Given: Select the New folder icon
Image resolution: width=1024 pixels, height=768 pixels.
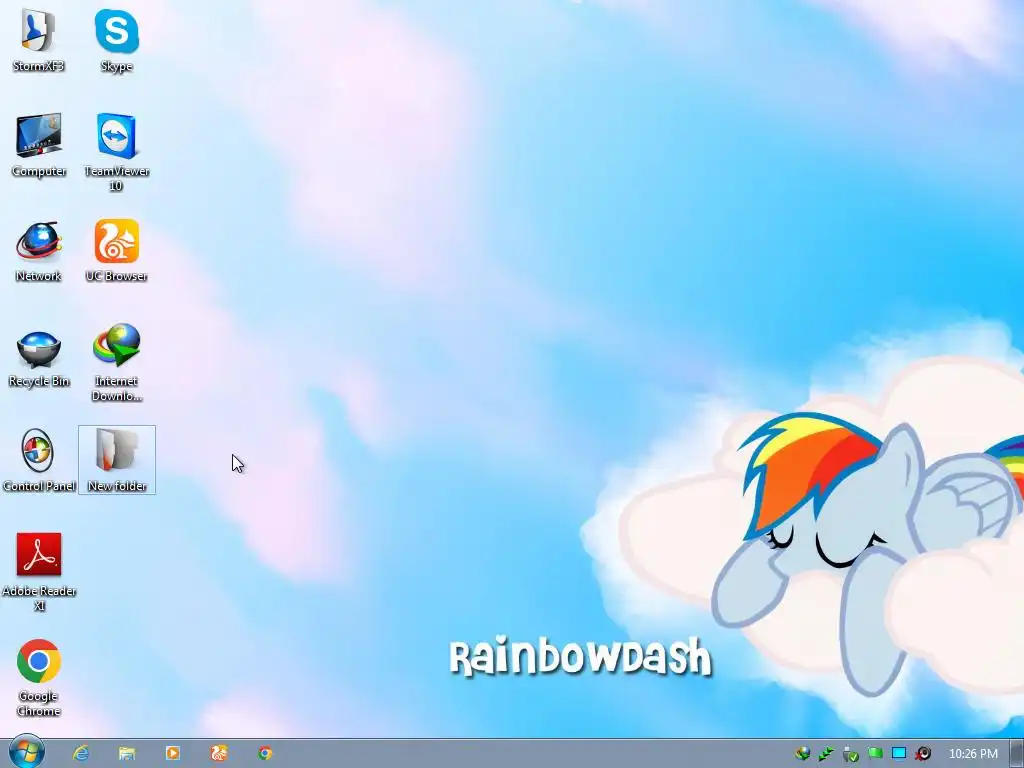Looking at the screenshot, I should [117, 460].
